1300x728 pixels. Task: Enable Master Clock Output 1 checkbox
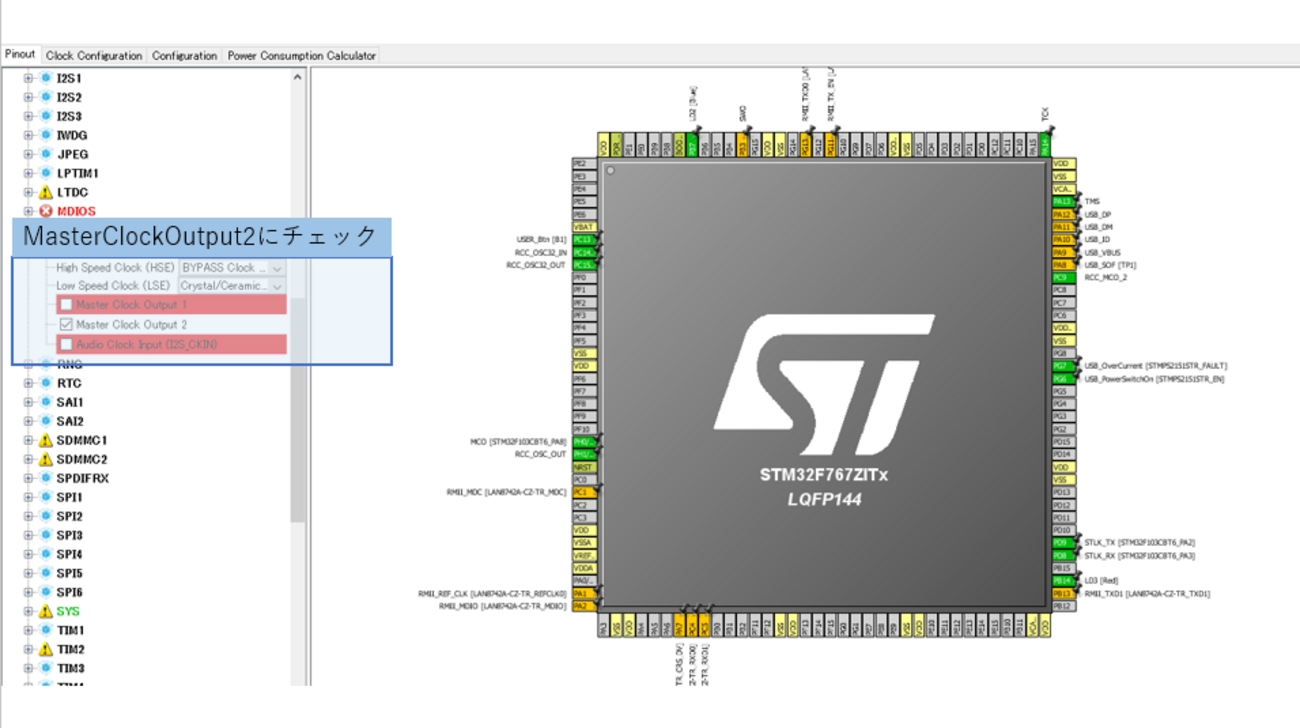coord(66,305)
